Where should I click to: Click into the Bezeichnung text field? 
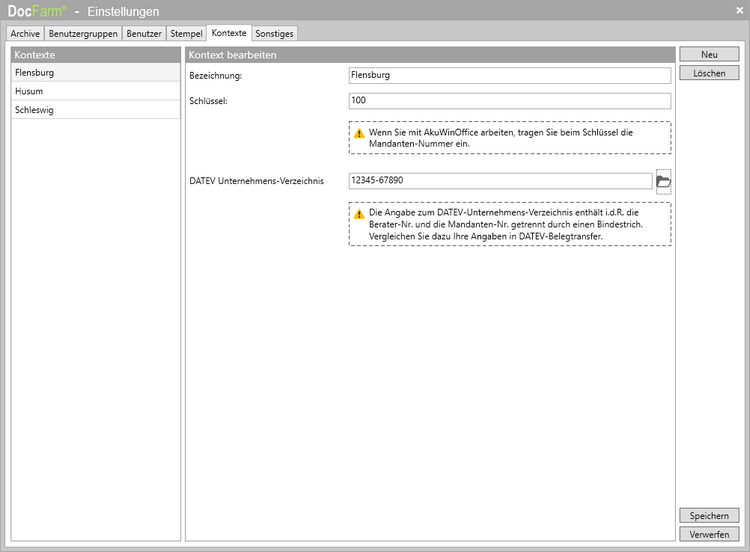coord(509,76)
